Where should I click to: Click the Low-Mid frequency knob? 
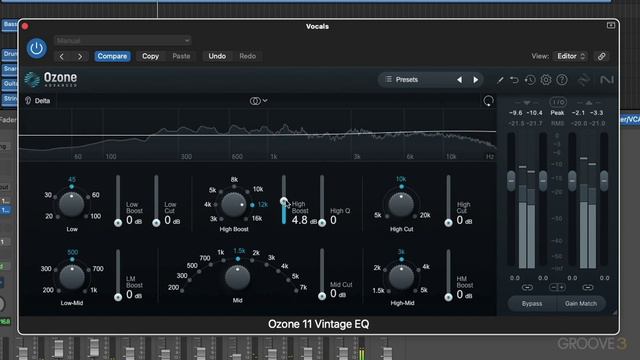point(72,278)
